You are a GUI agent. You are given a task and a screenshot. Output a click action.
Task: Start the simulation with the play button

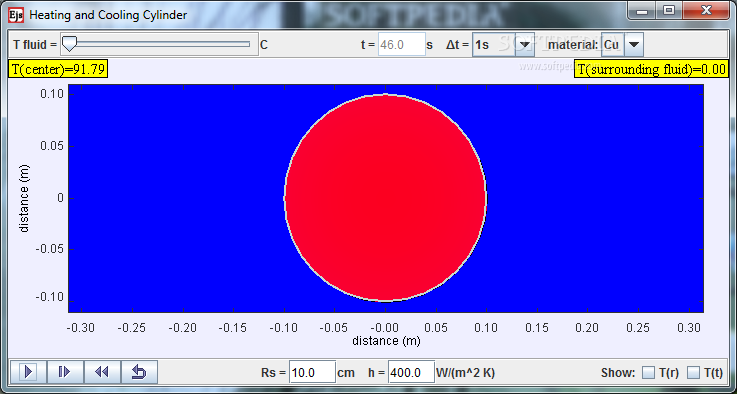(x=28, y=372)
